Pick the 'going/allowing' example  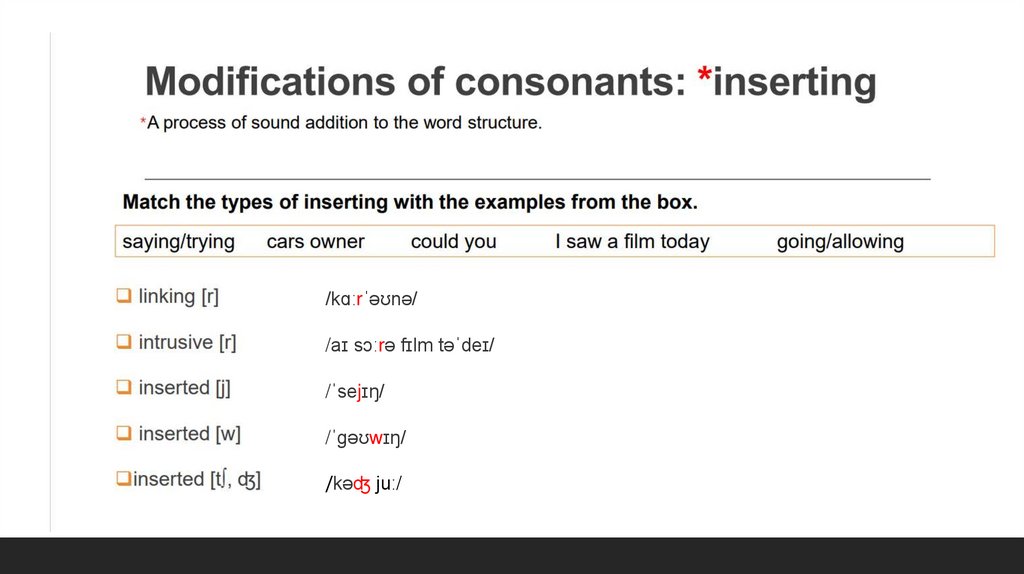pyautogui.click(x=839, y=241)
